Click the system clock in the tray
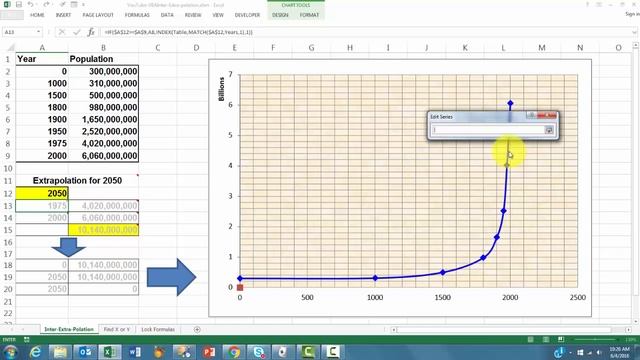Image resolution: width=640 pixels, height=360 pixels. click(x=620, y=352)
